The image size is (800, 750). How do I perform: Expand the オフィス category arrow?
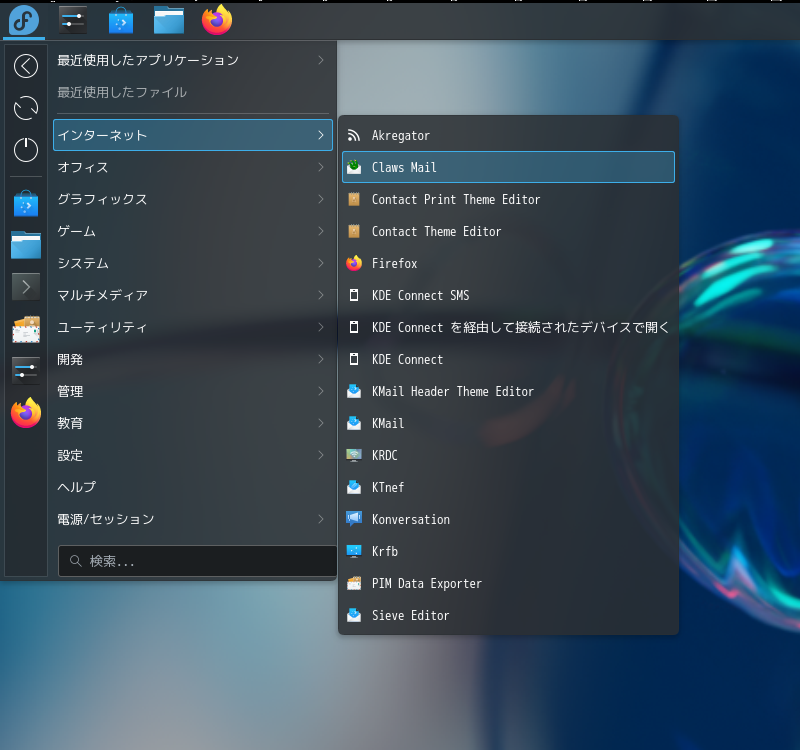(321, 167)
